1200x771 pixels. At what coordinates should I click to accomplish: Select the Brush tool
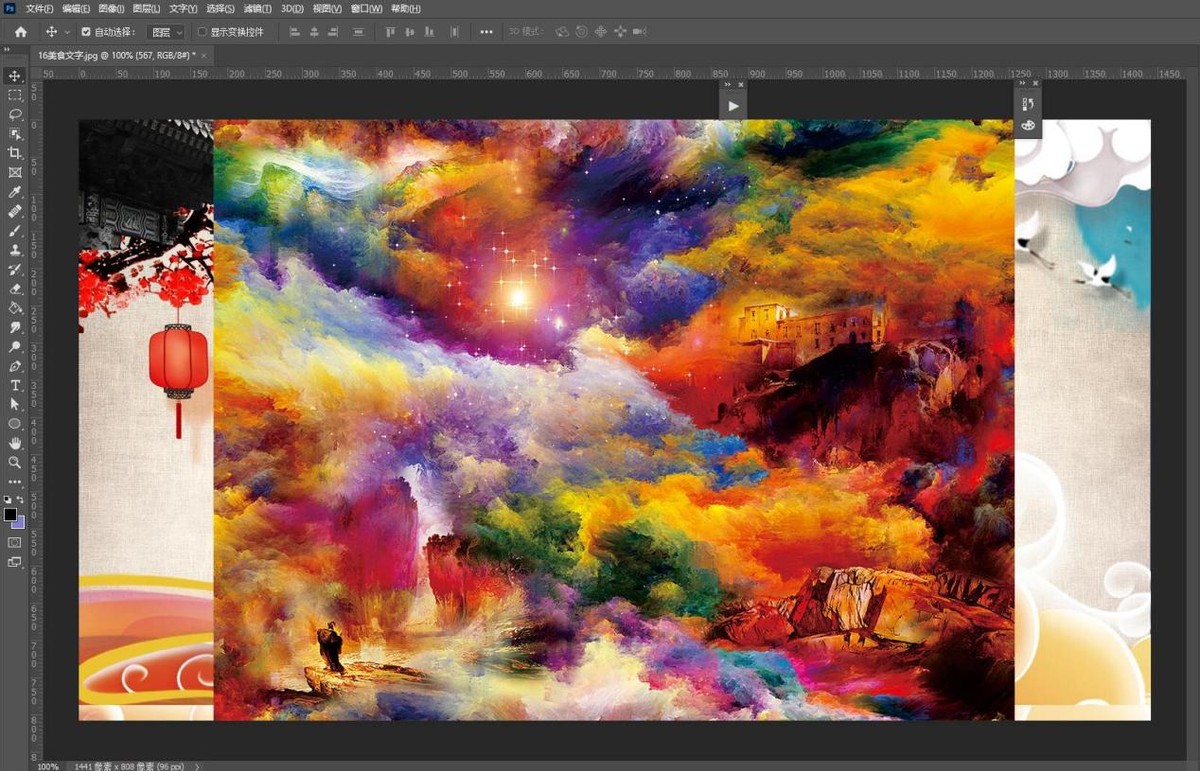15,231
